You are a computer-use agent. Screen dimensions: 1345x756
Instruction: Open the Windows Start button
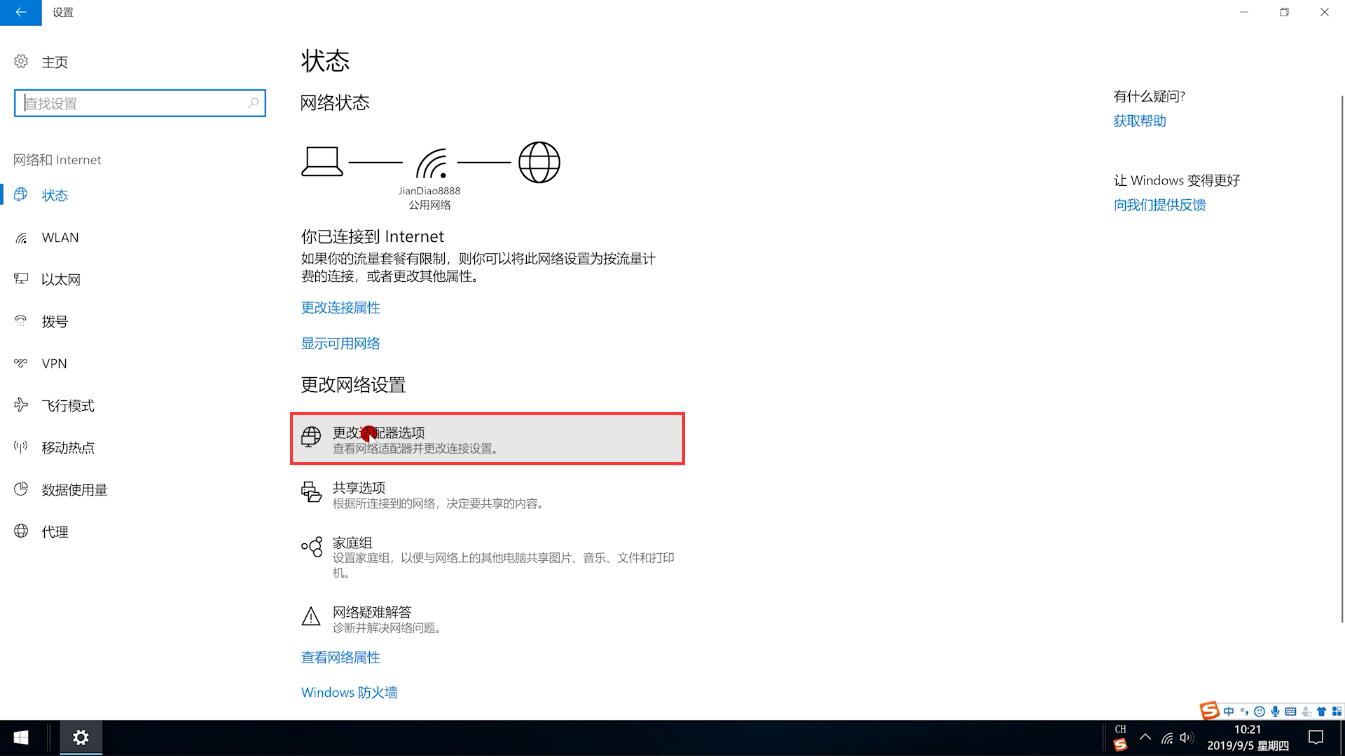21,738
